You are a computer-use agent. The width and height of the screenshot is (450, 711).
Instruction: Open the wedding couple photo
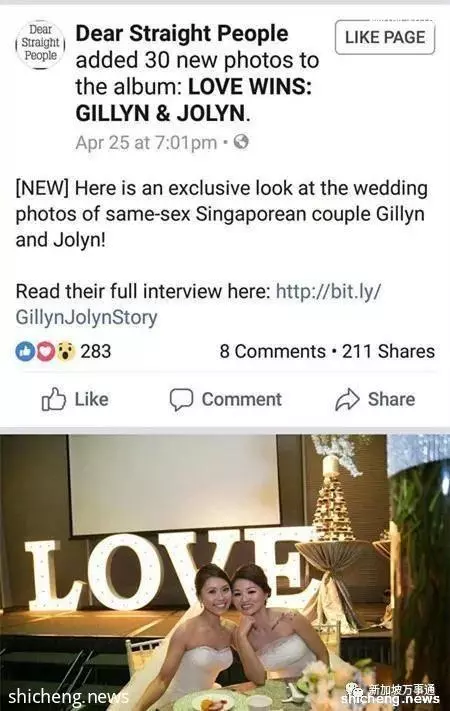225,573
